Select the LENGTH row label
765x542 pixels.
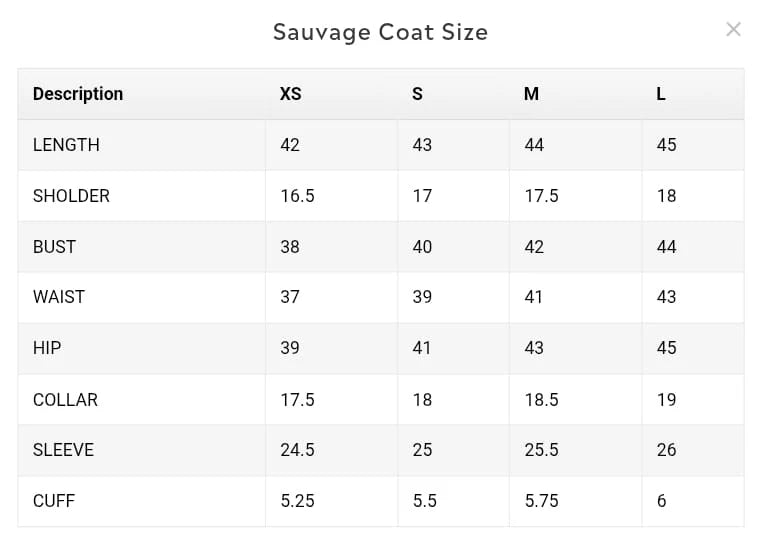click(66, 145)
